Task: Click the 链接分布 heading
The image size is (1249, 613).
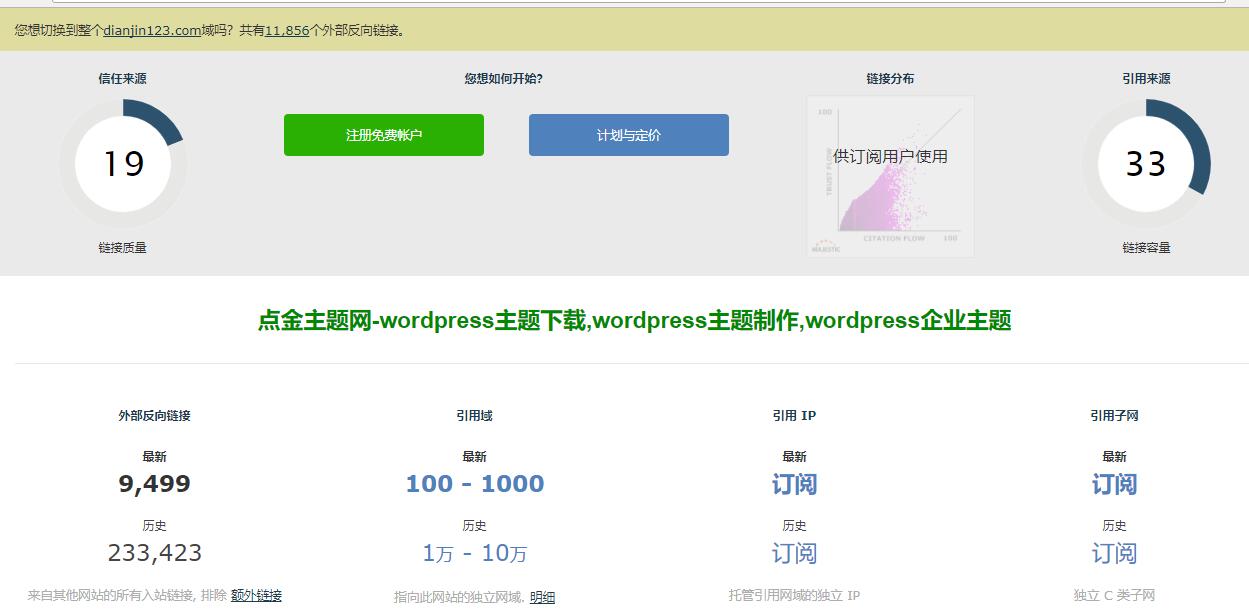Action: (890, 78)
